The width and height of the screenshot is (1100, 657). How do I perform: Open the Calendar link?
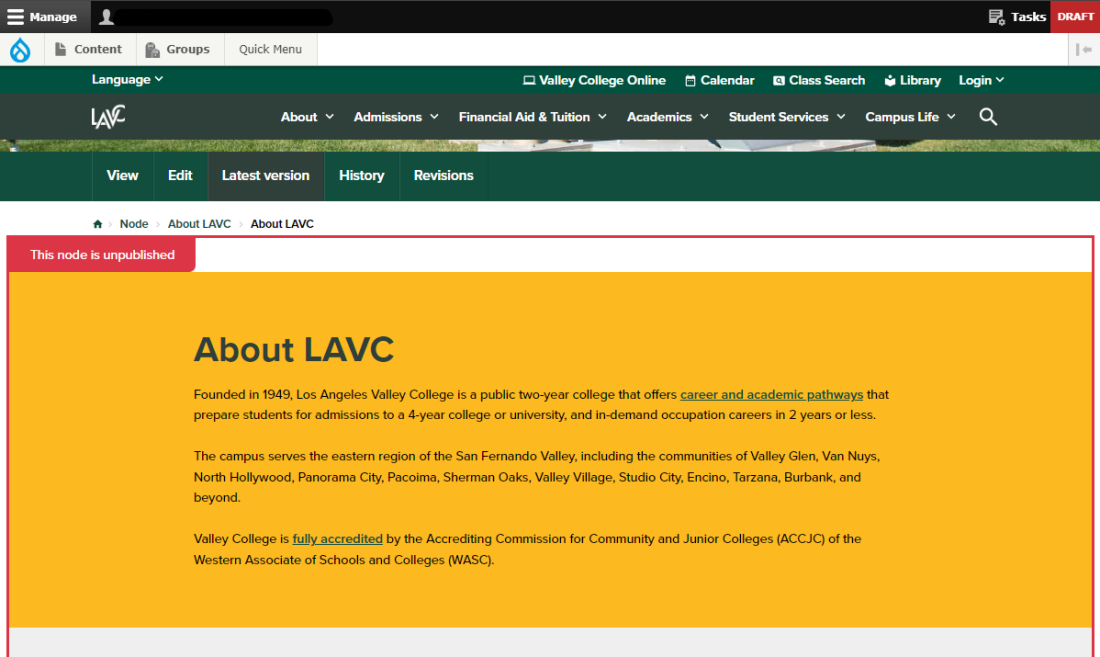tap(719, 80)
